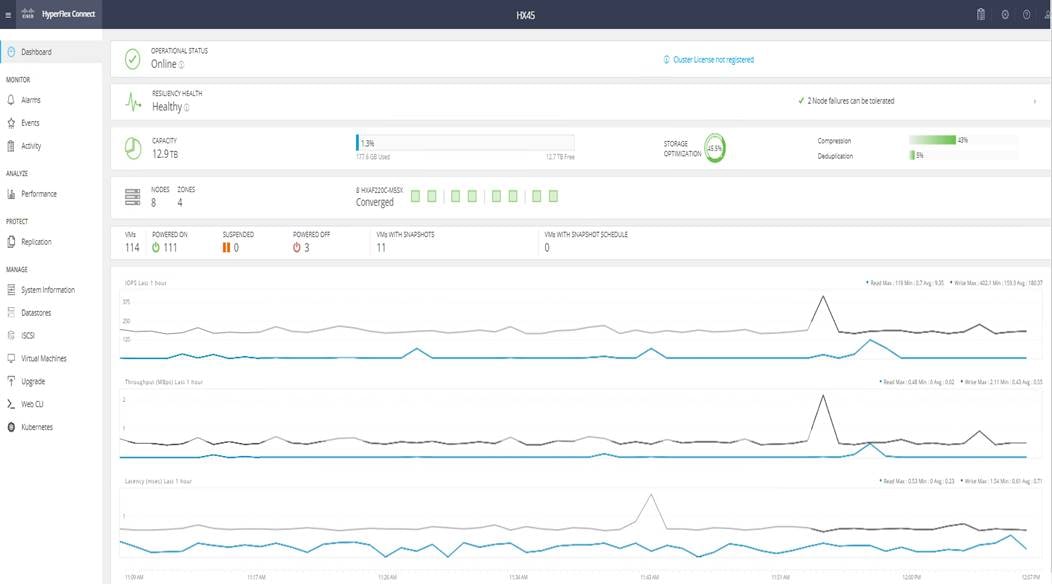Expand the Resiliency Health details chevron
This screenshot has width=1052, height=584.
(1035, 101)
